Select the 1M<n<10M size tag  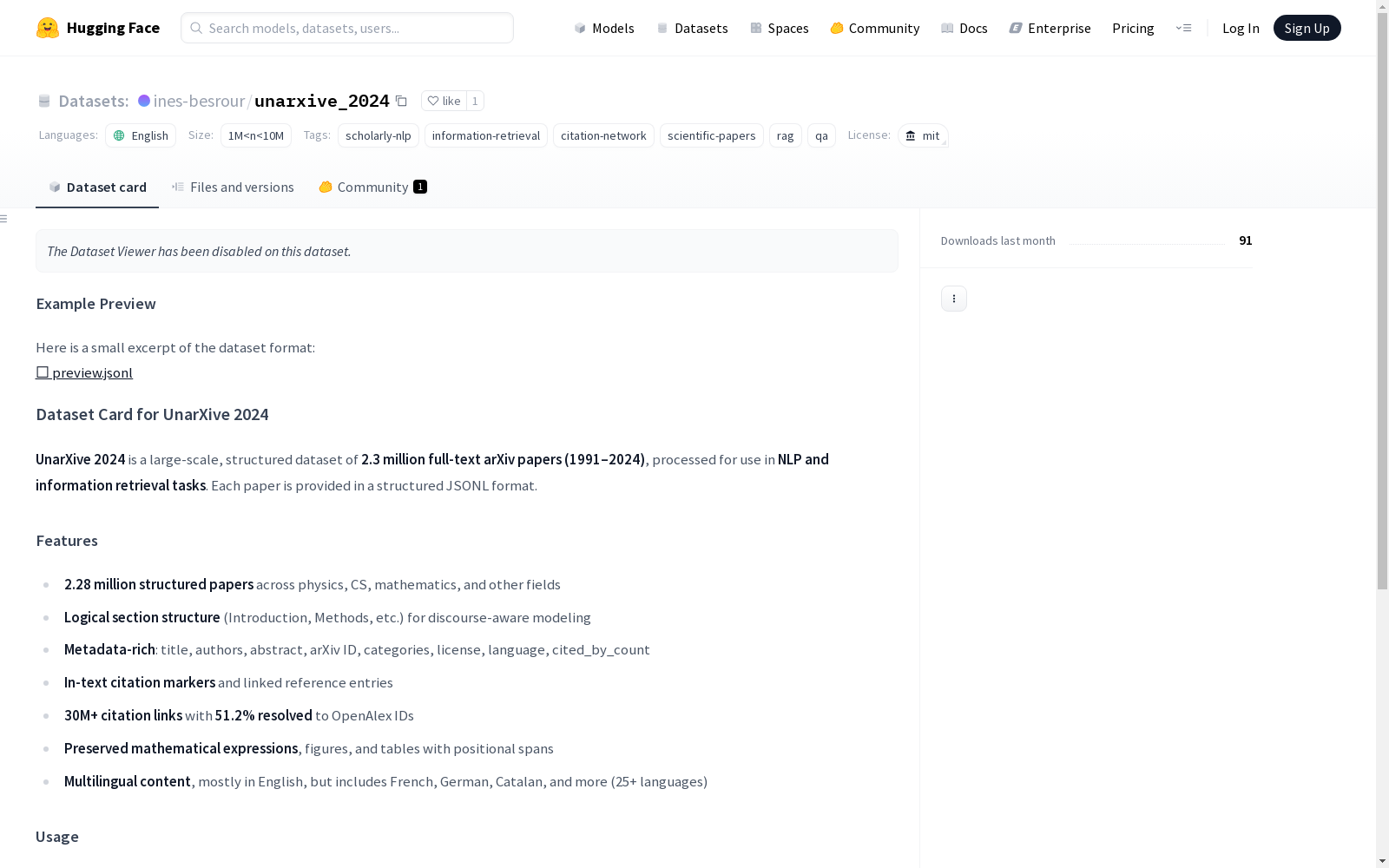[256, 135]
